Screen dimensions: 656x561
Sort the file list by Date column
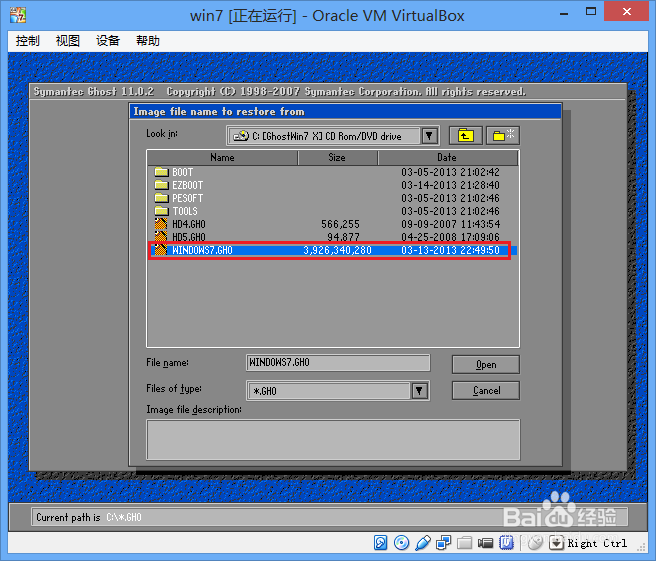coord(447,158)
